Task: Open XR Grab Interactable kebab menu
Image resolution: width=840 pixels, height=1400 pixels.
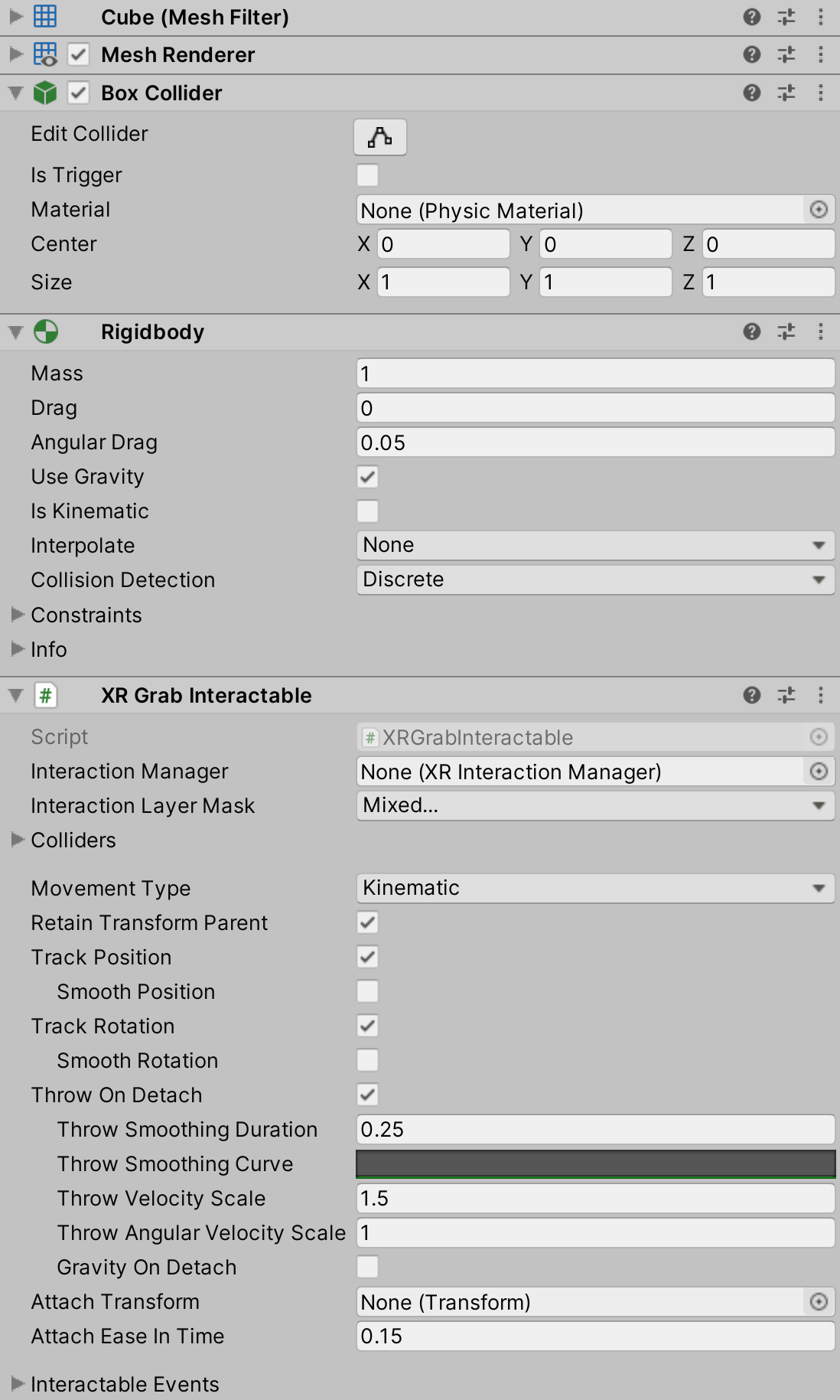Action: coord(821,695)
